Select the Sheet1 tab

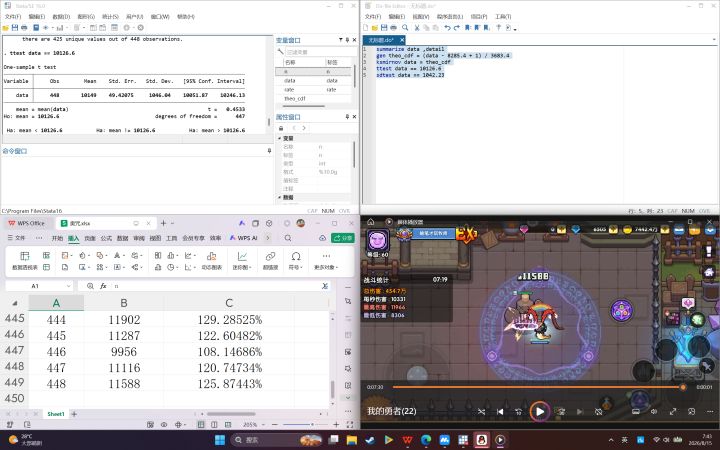(x=56, y=414)
